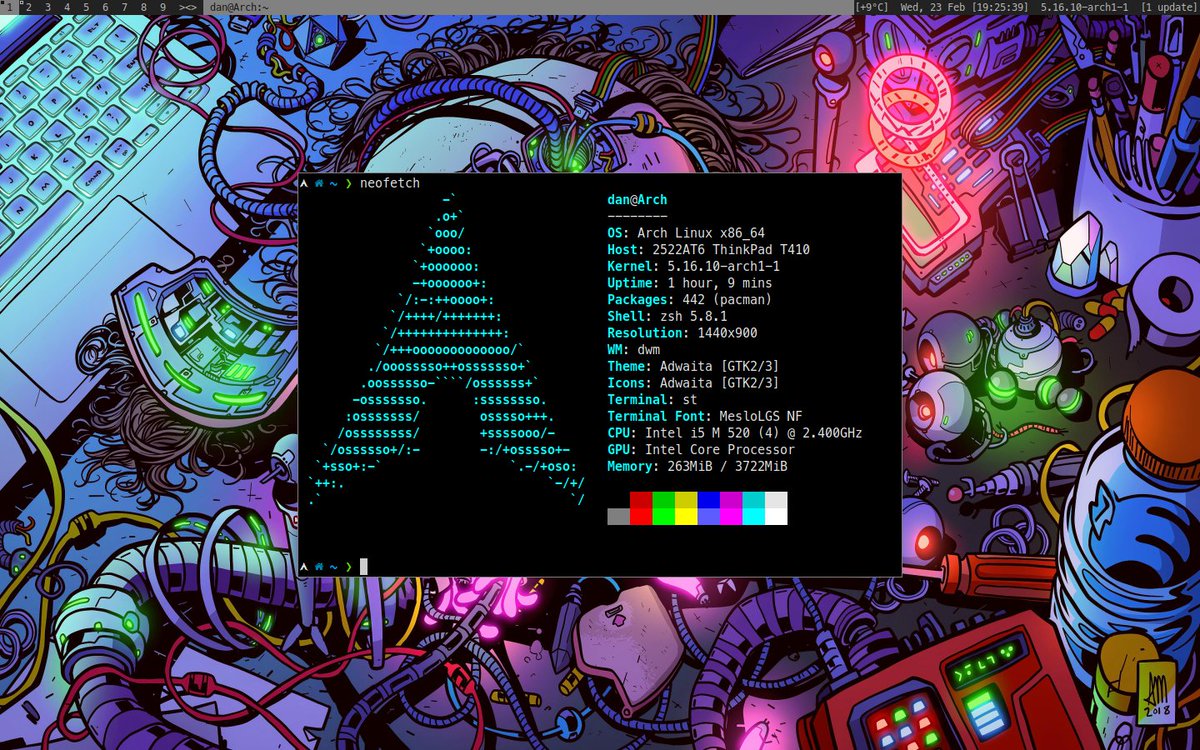The width and height of the screenshot is (1200, 750).
Task: Click the Arch logo icon at the empty prompt
Action: tap(304, 567)
